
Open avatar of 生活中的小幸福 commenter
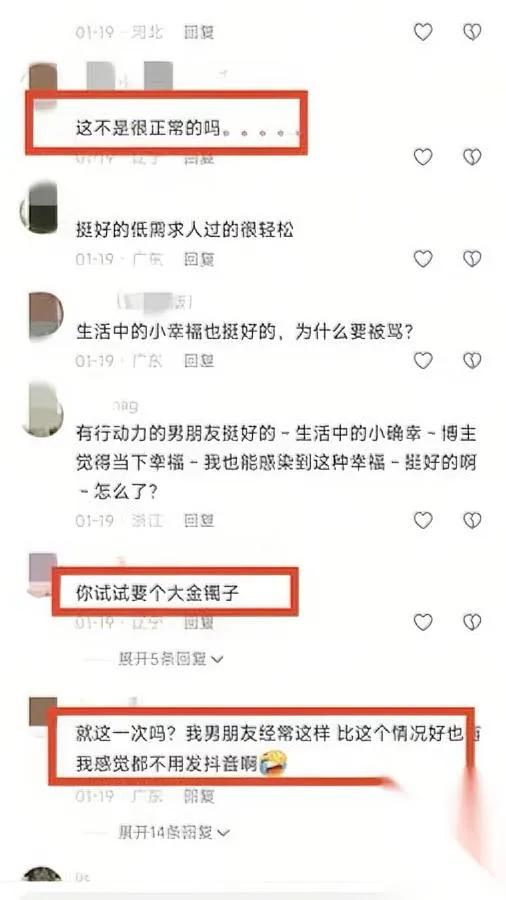pyautogui.click(x=44, y=317)
